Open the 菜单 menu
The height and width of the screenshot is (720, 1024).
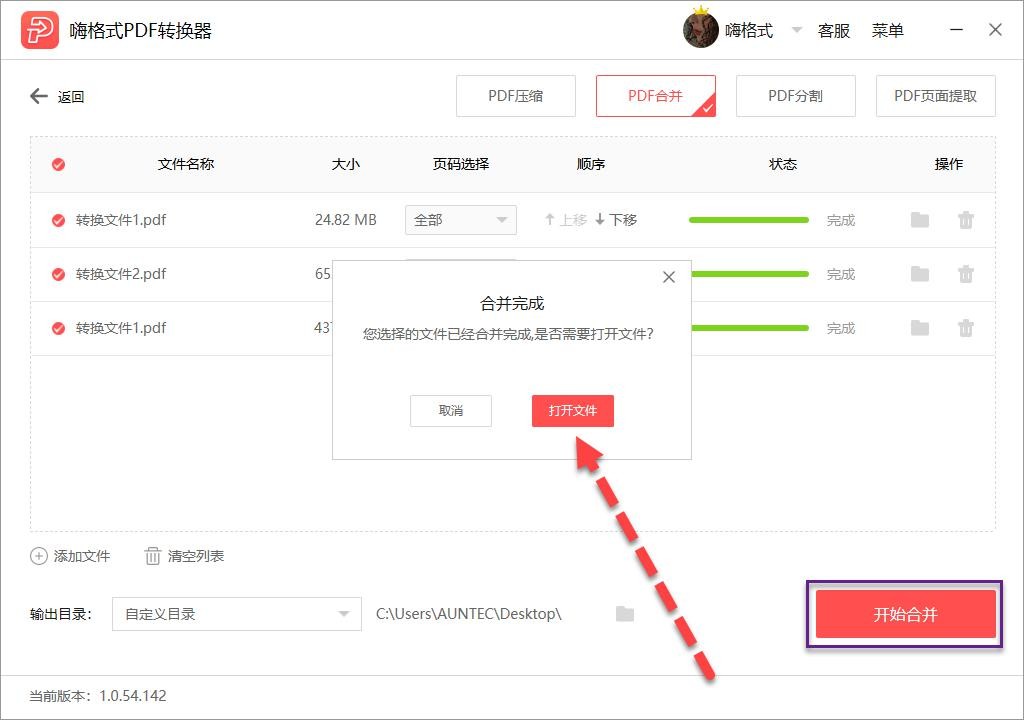888,31
